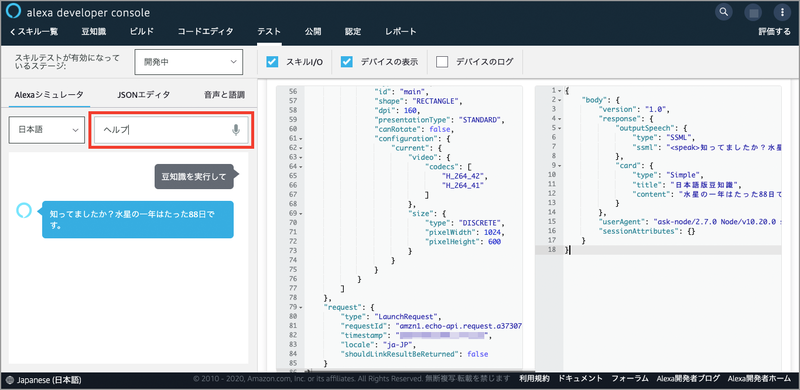
Task: Switch to the 音声と語調 tab
Action: (x=224, y=94)
